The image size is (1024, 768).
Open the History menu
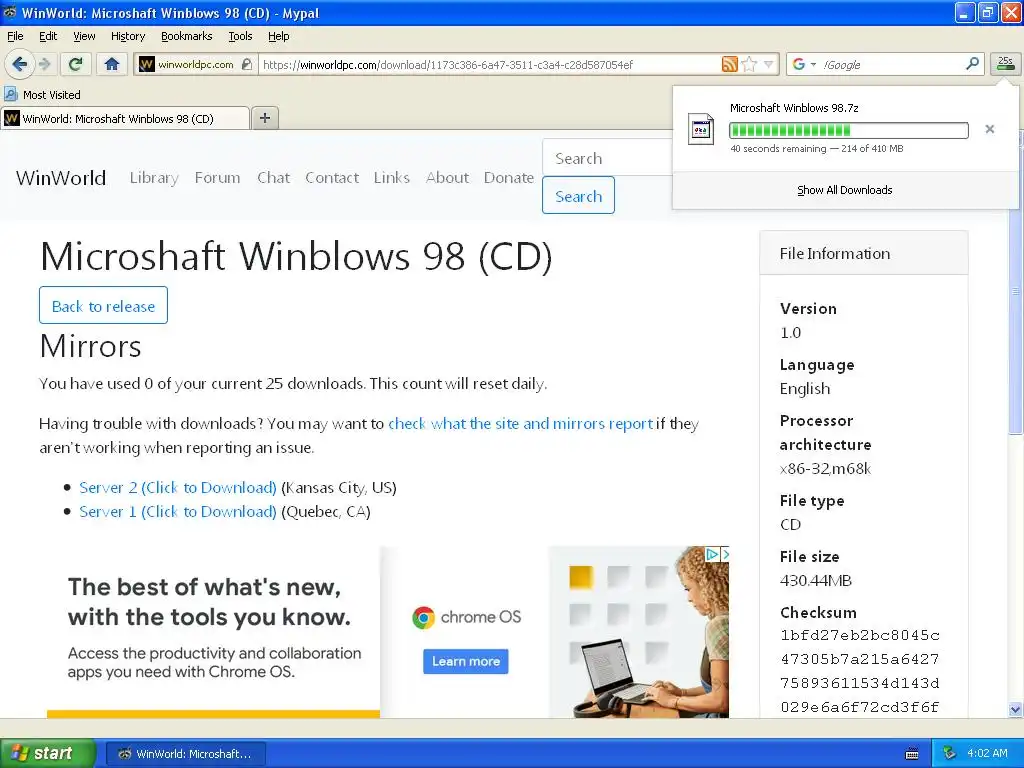pos(128,36)
